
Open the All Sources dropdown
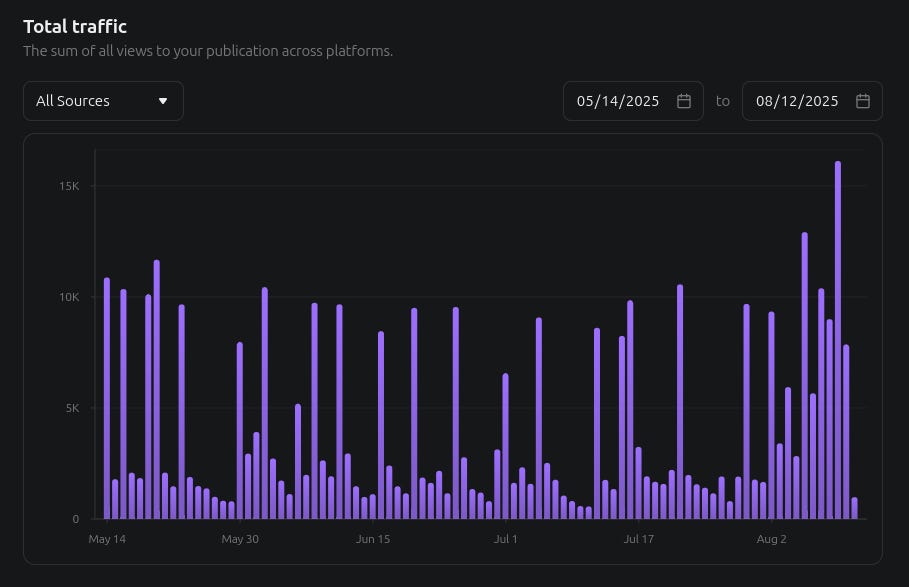[x=103, y=101]
